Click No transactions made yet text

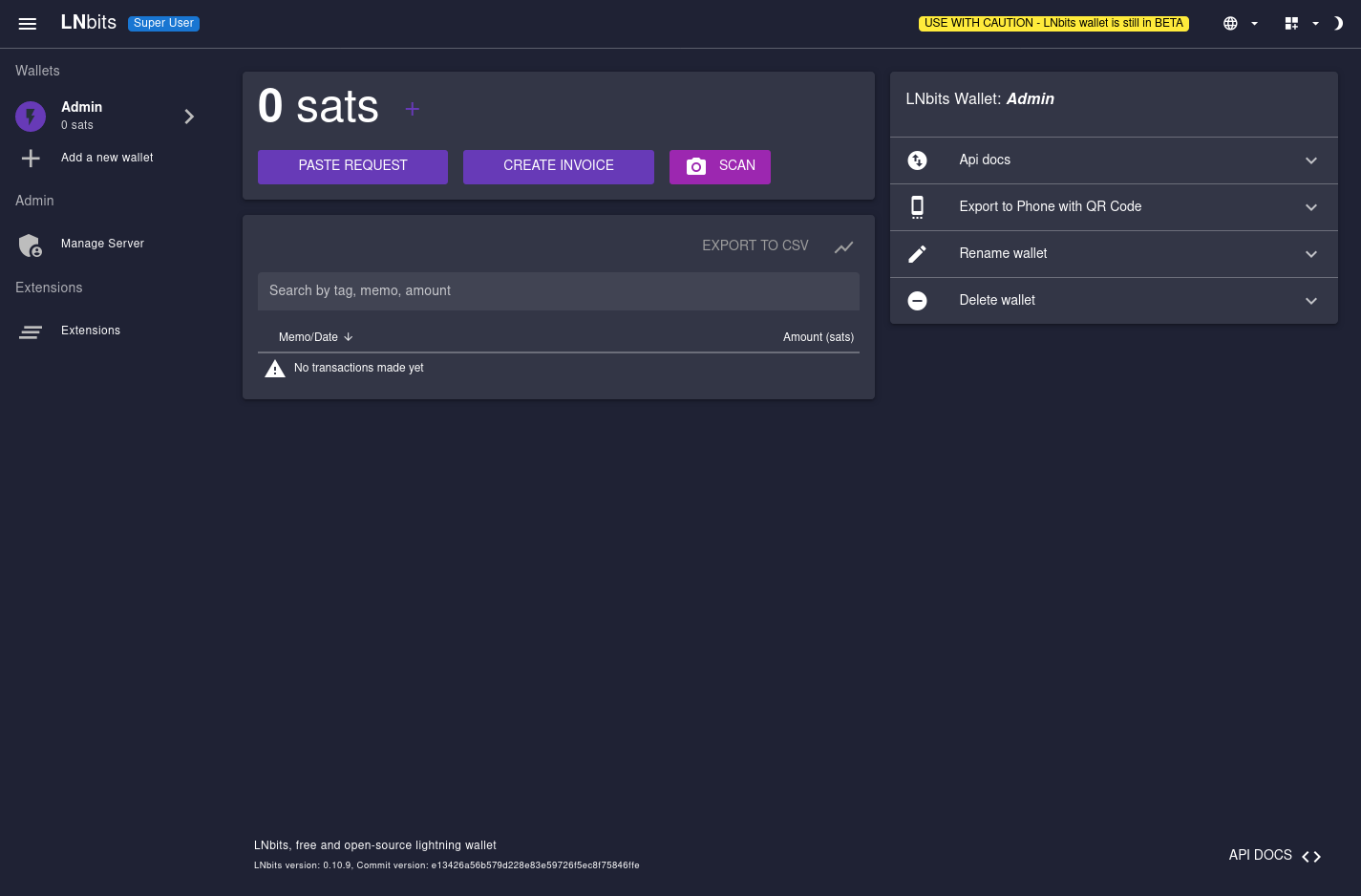(359, 368)
